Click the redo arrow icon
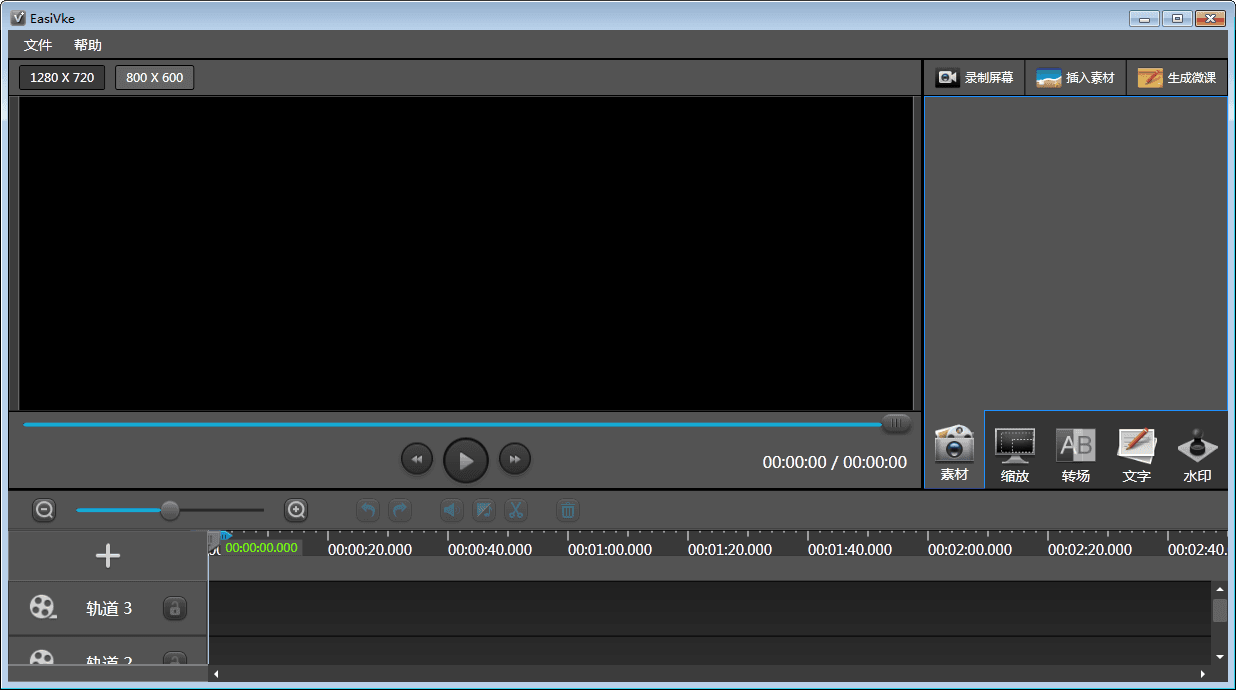Screen dimensions: 1236x690 (x=400, y=510)
